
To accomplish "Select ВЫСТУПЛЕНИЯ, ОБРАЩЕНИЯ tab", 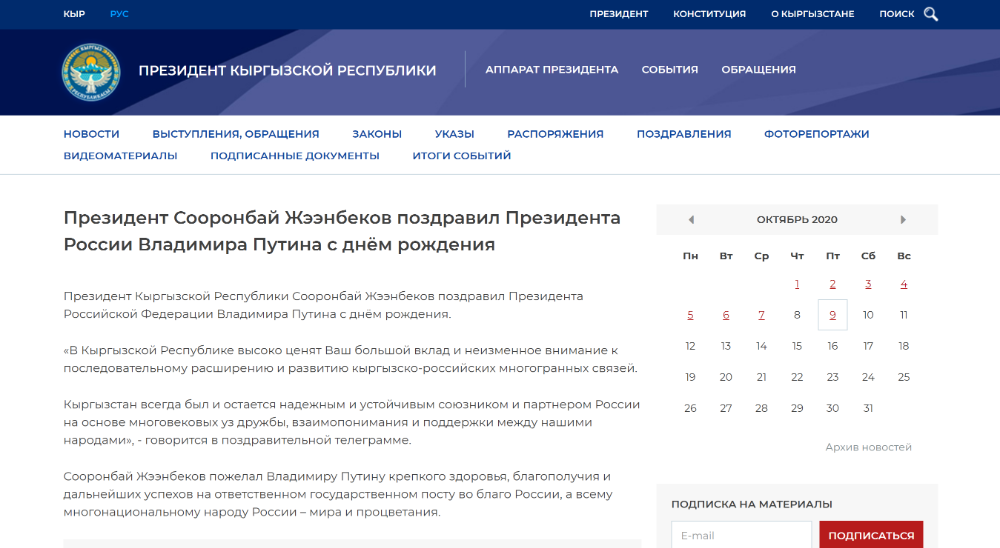I will [x=235, y=134].
